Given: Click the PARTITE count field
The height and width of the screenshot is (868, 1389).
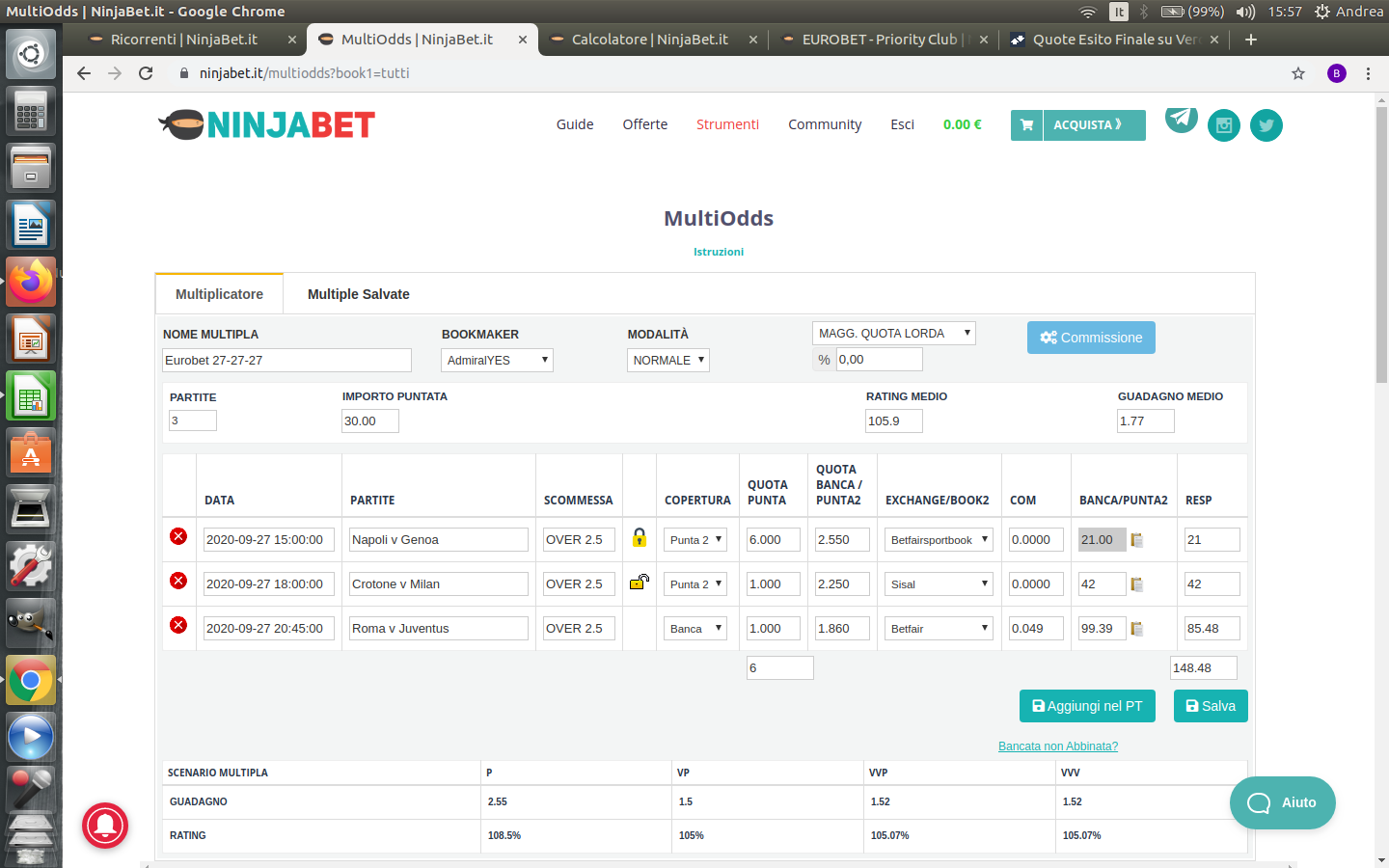Looking at the screenshot, I should [x=193, y=420].
